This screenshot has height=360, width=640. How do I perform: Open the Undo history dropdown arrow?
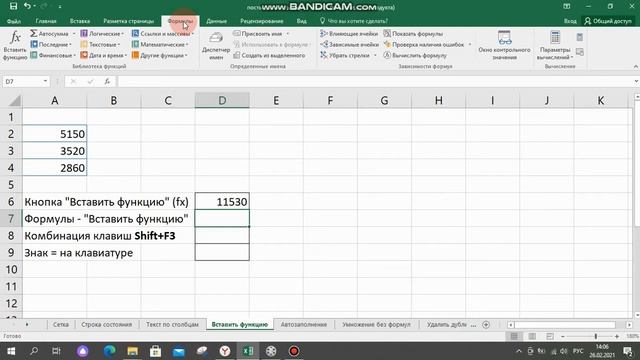(34, 6)
